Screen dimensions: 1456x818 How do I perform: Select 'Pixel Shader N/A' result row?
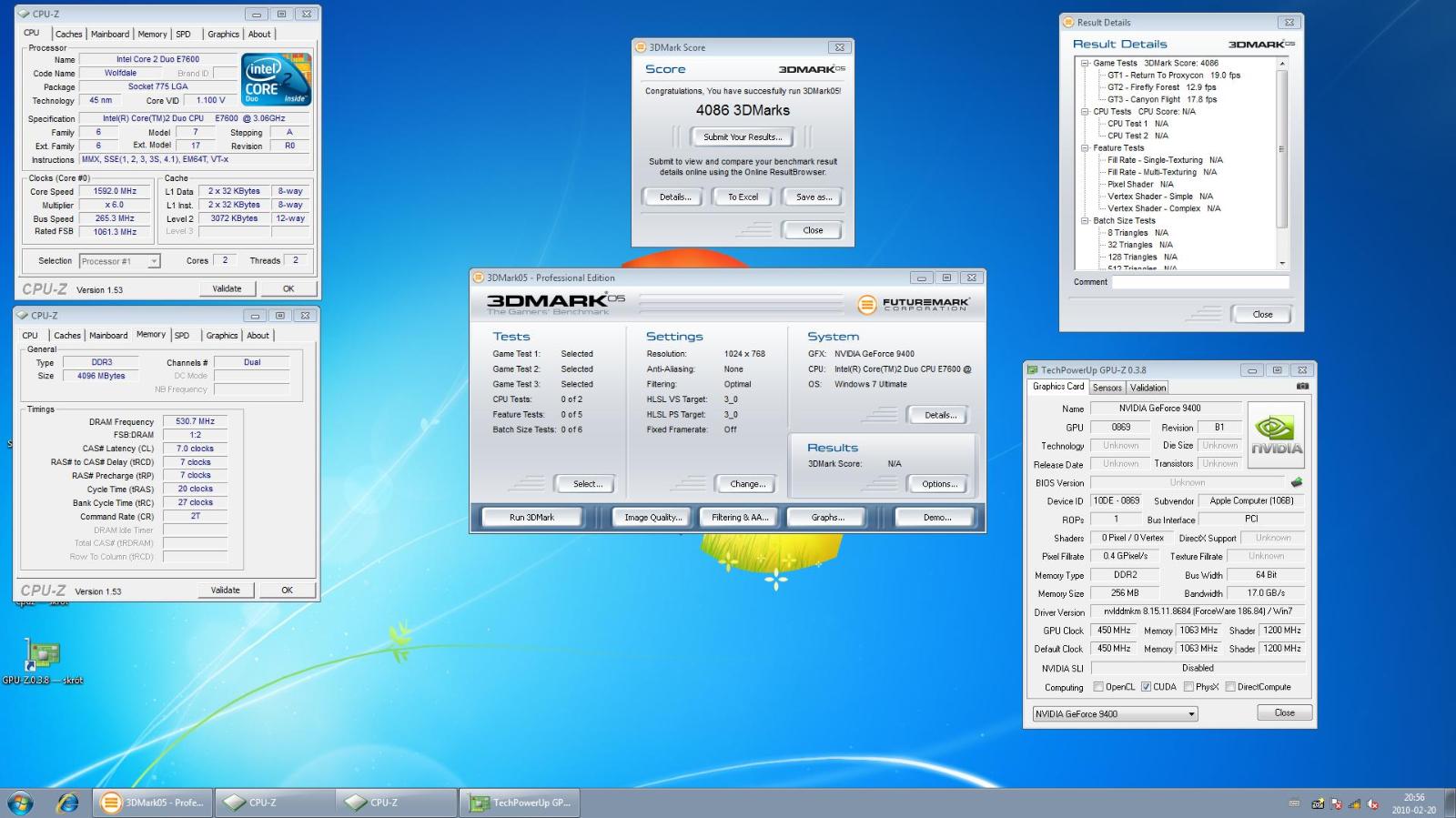click(1140, 184)
